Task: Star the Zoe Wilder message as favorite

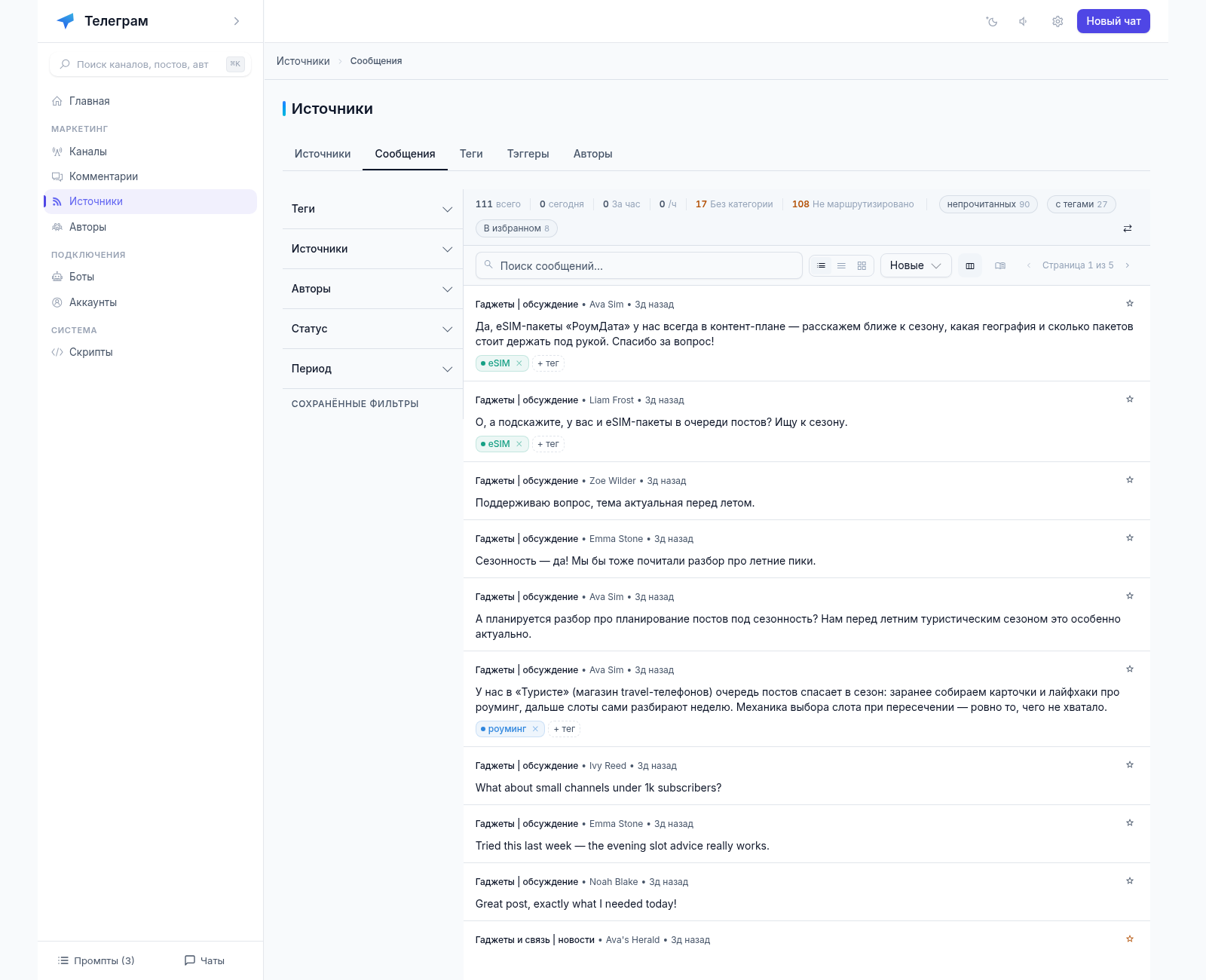Action: coord(1130,479)
